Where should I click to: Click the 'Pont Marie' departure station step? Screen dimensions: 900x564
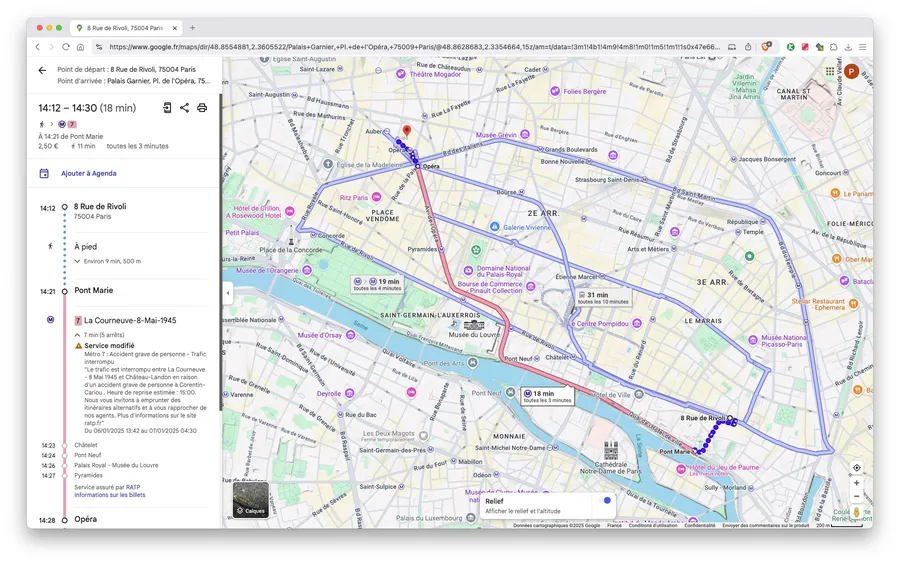click(94, 290)
